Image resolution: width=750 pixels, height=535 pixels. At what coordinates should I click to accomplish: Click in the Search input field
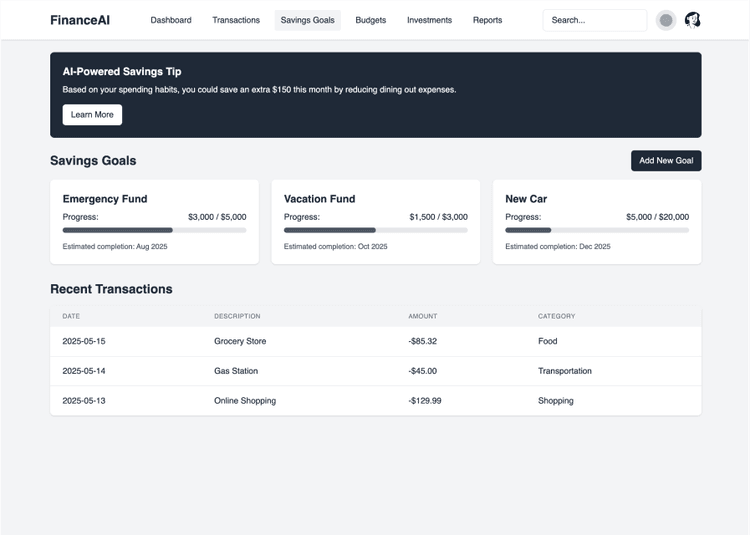coord(594,20)
